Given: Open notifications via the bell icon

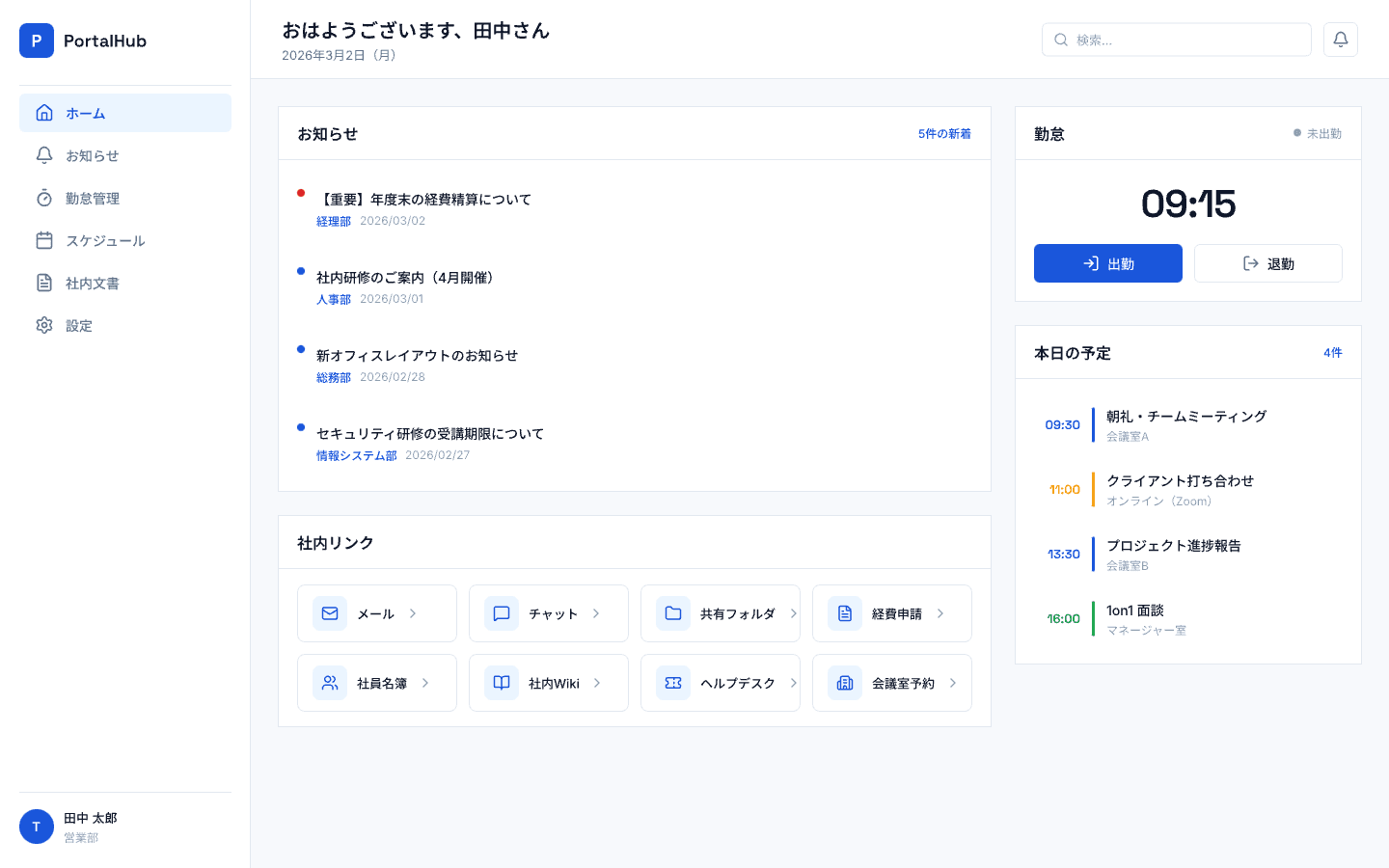Looking at the screenshot, I should [x=1341, y=40].
